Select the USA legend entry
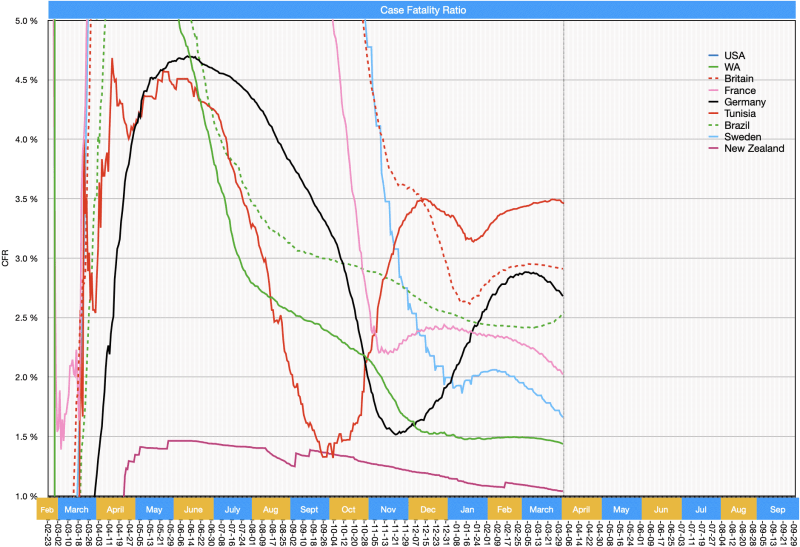800x547 pixels. click(x=734, y=54)
